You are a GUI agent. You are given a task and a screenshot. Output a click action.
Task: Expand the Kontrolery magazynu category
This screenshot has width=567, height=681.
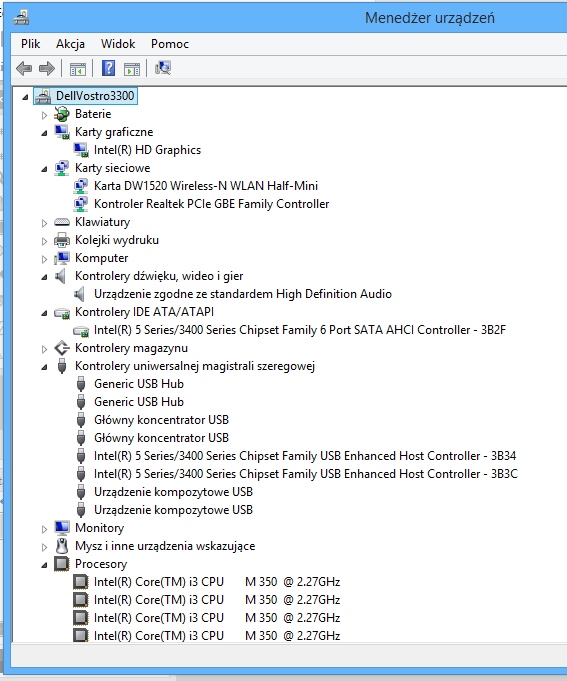44,349
